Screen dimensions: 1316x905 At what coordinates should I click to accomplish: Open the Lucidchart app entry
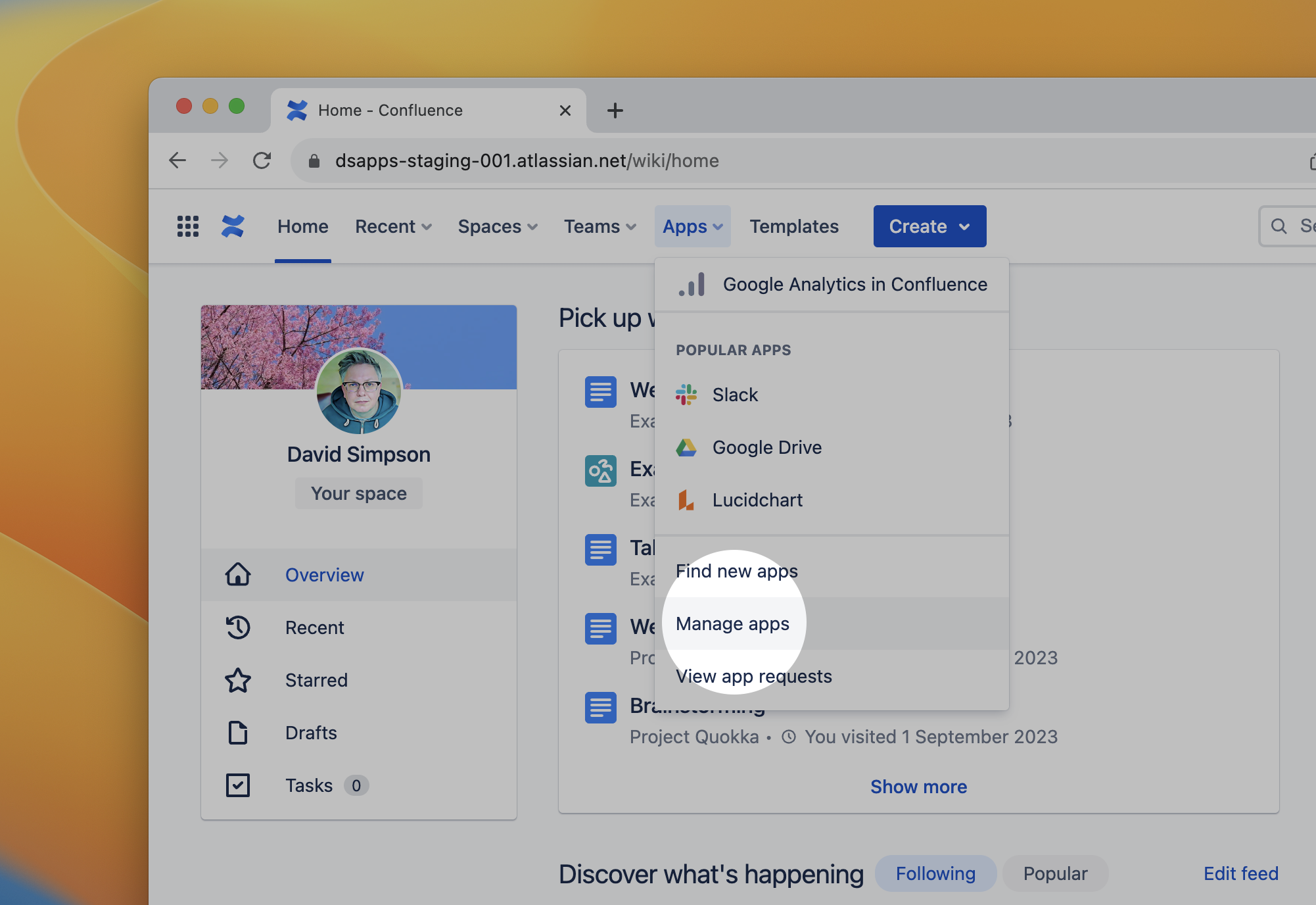click(x=757, y=500)
